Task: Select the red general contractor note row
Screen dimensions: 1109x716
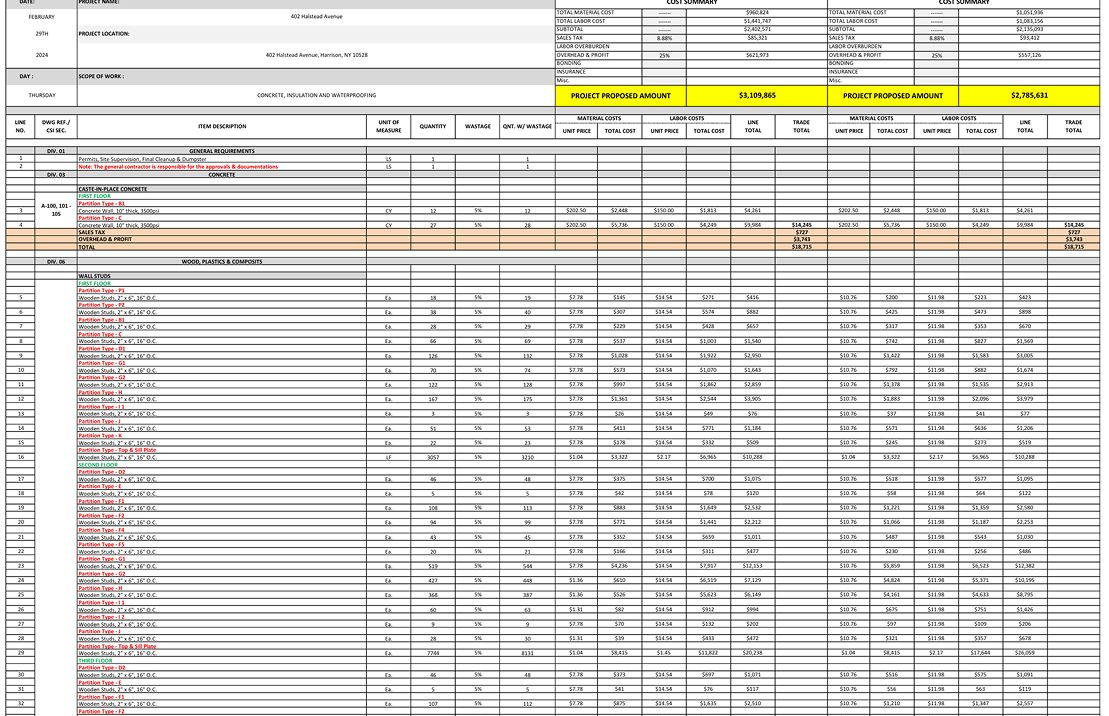Action: coord(178,167)
